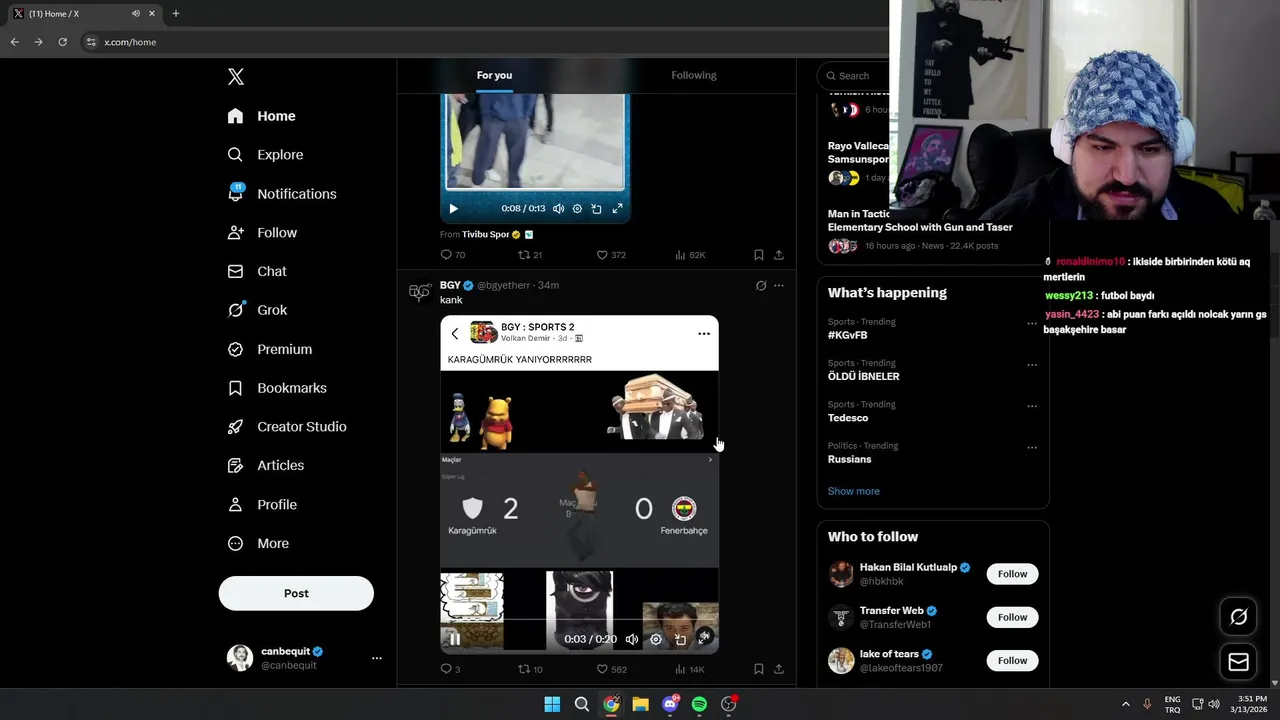The height and width of the screenshot is (720, 1280).
Task: Open Bookmarks in the sidebar
Action: 277,388
